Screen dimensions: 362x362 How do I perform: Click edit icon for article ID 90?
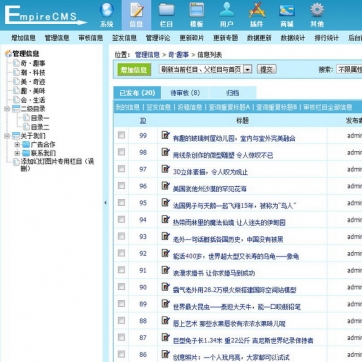pos(166,287)
